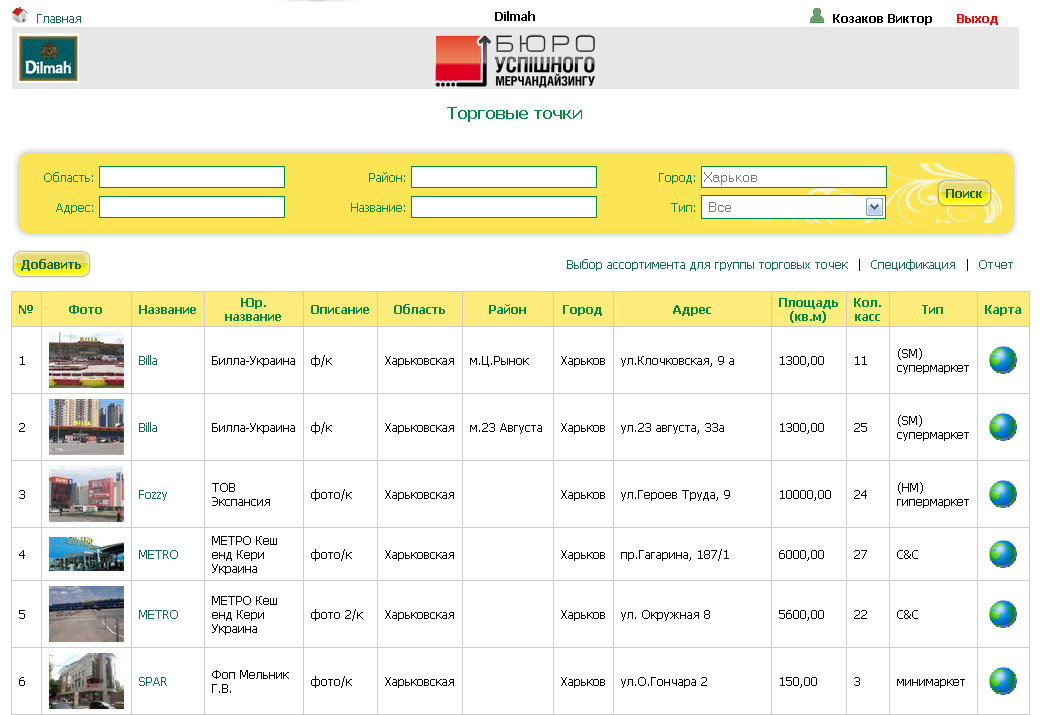Log out via the Выход link
Screen dimensions: 1043x715
(x=976, y=19)
